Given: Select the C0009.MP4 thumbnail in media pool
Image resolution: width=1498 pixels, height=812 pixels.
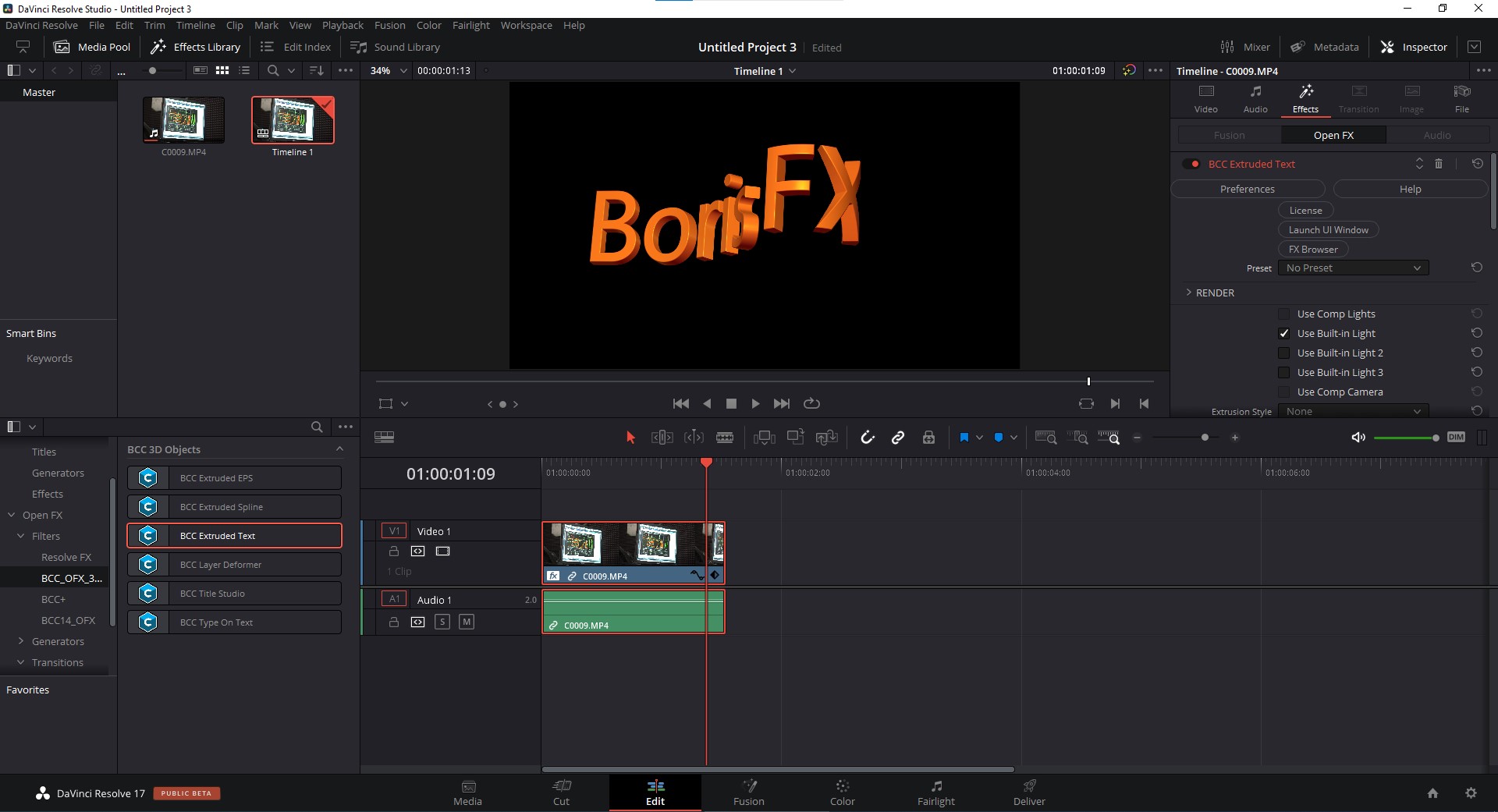Looking at the screenshot, I should tap(183, 120).
